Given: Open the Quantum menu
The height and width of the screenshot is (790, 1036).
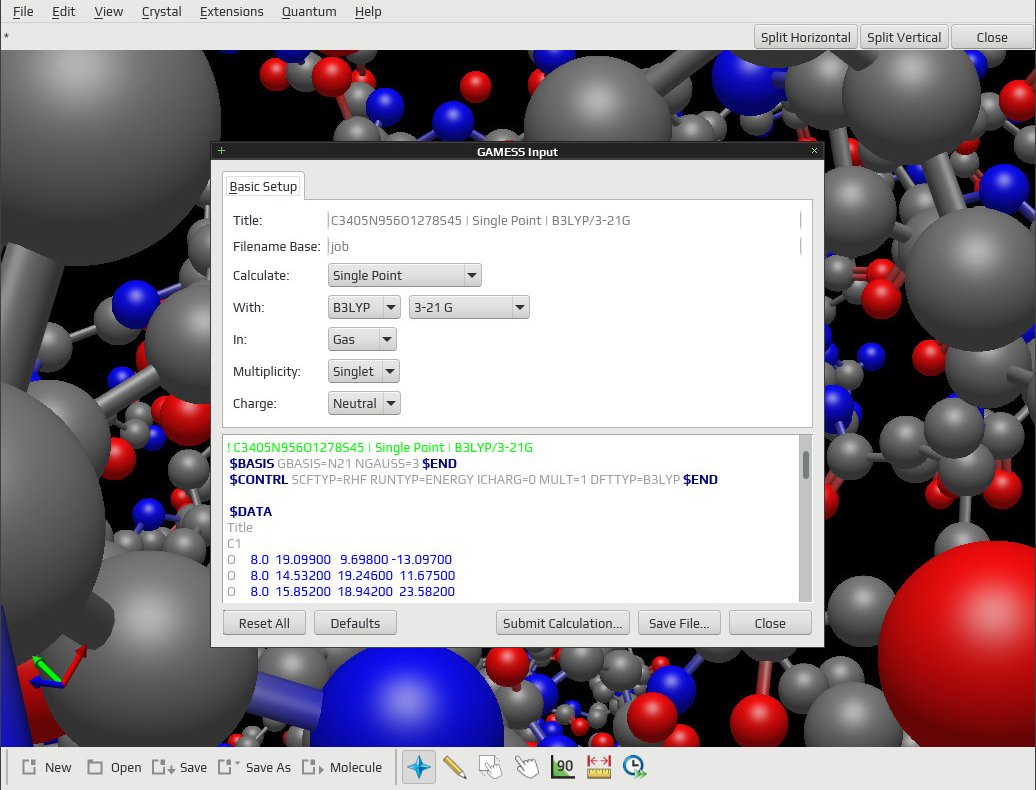Looking at the screenshot, I should (309, 12).
